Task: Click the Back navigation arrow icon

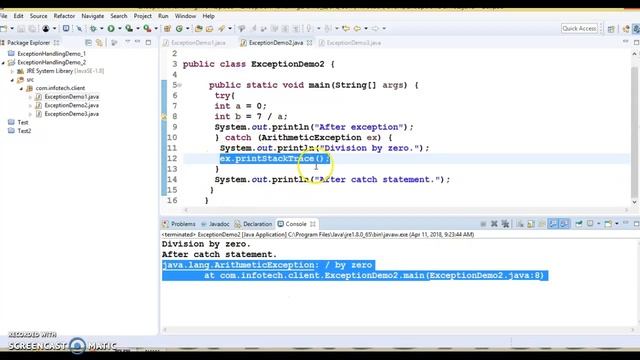Action: click(x=357, y=29)
